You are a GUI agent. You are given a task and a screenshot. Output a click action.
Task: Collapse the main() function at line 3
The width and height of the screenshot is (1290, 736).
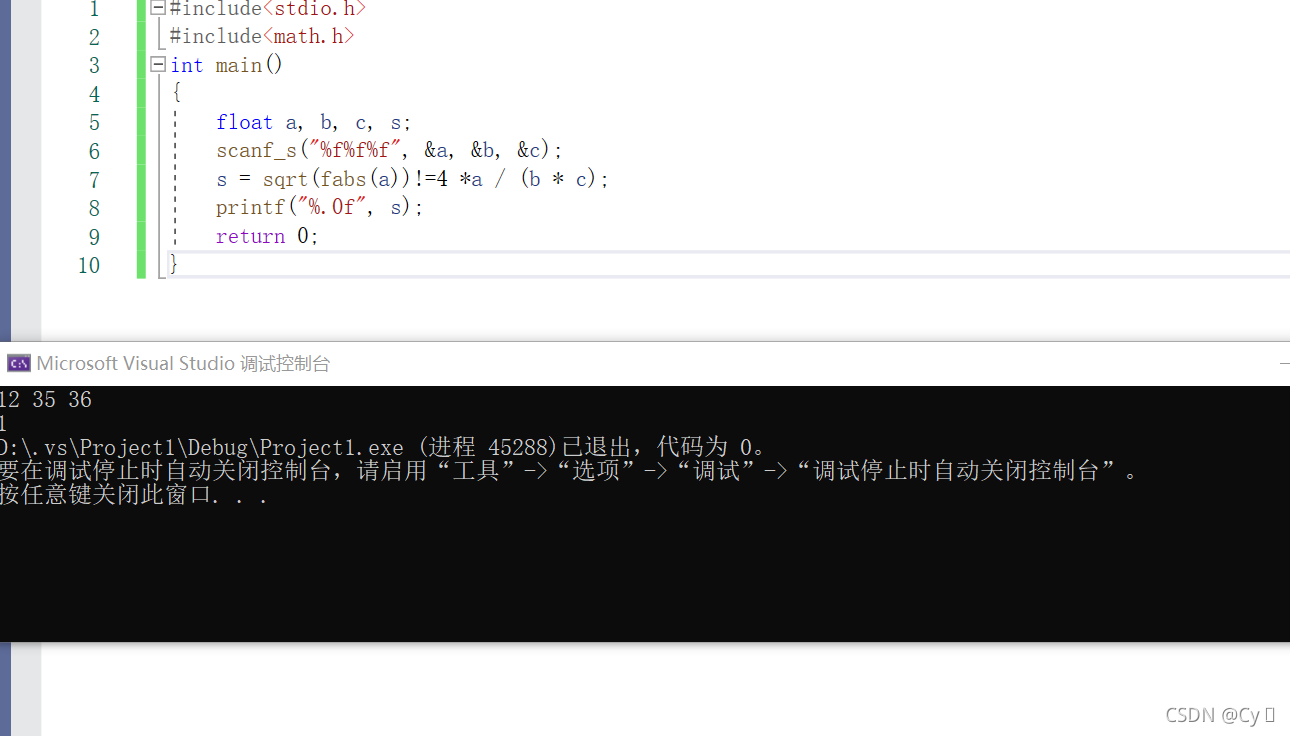point(158,65)
